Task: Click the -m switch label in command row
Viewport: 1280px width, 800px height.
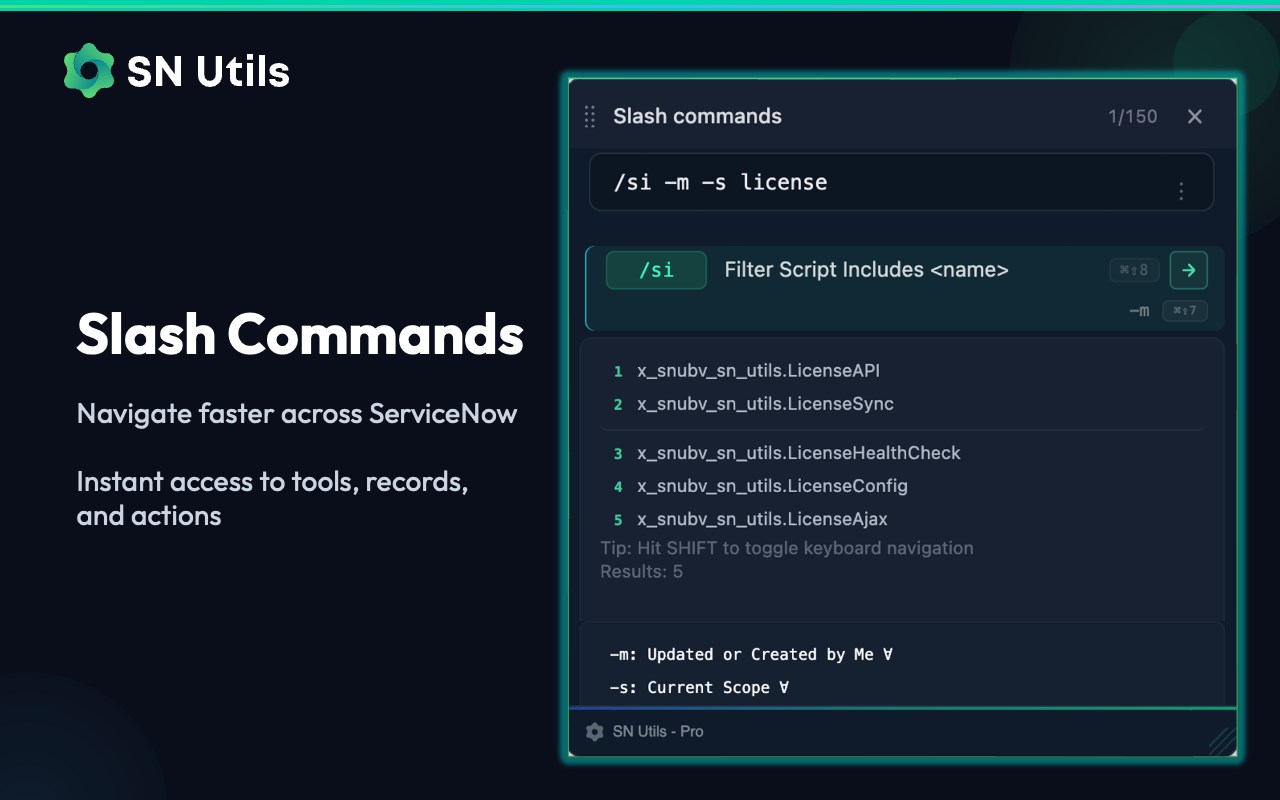Action: pyautogui.click(x=1139, y=311)
